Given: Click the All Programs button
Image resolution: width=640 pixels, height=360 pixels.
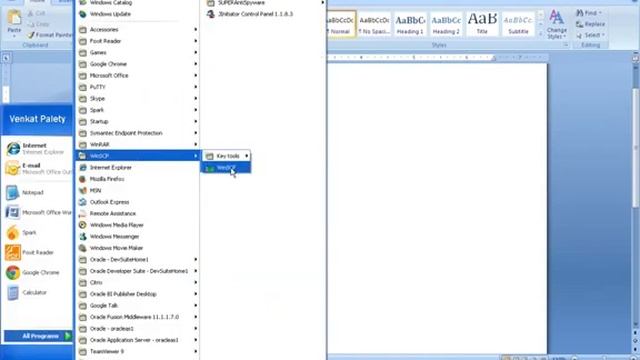Looking at the screenshot, I should [x=38, y=336].
